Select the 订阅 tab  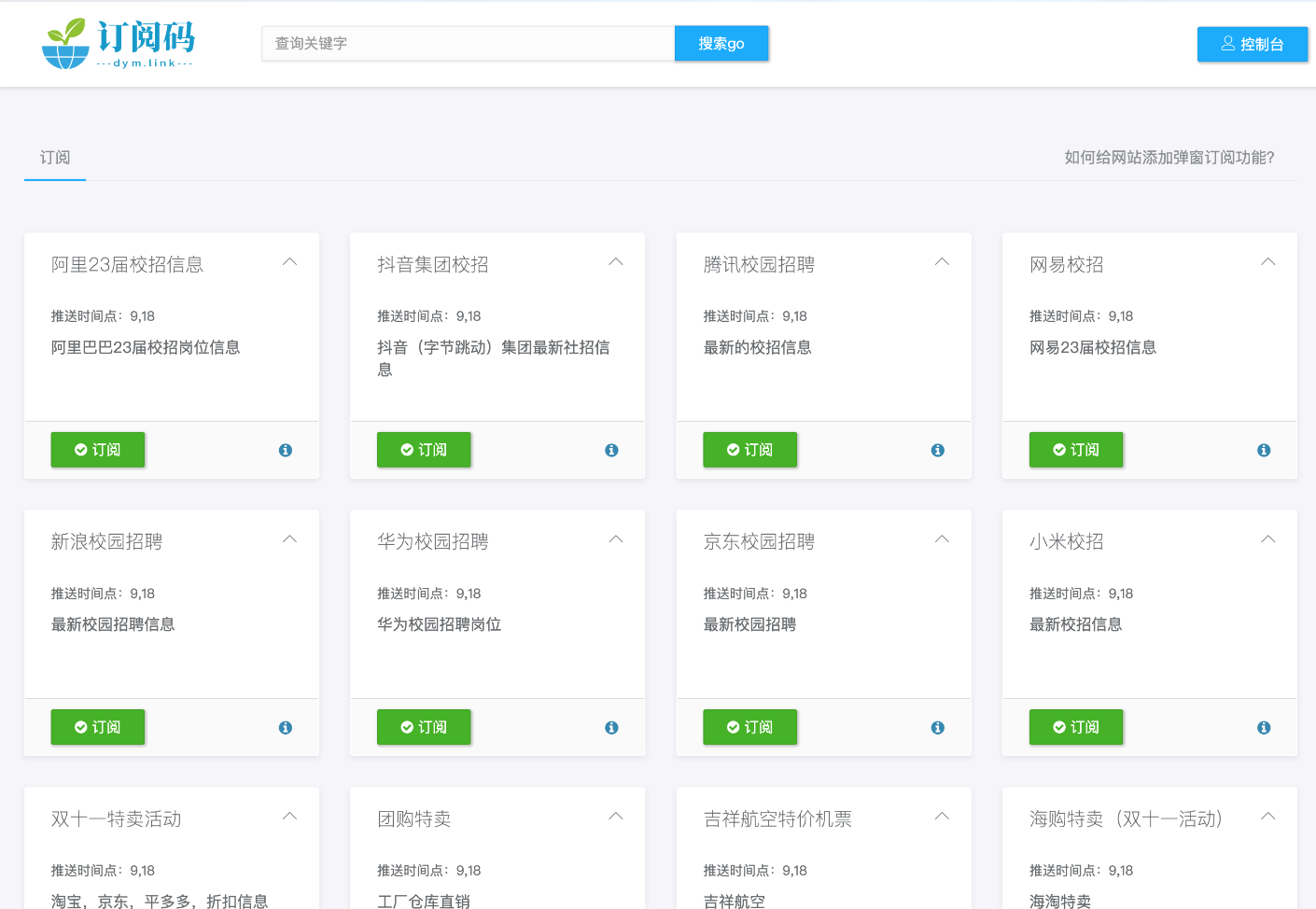tap(55, 158)
